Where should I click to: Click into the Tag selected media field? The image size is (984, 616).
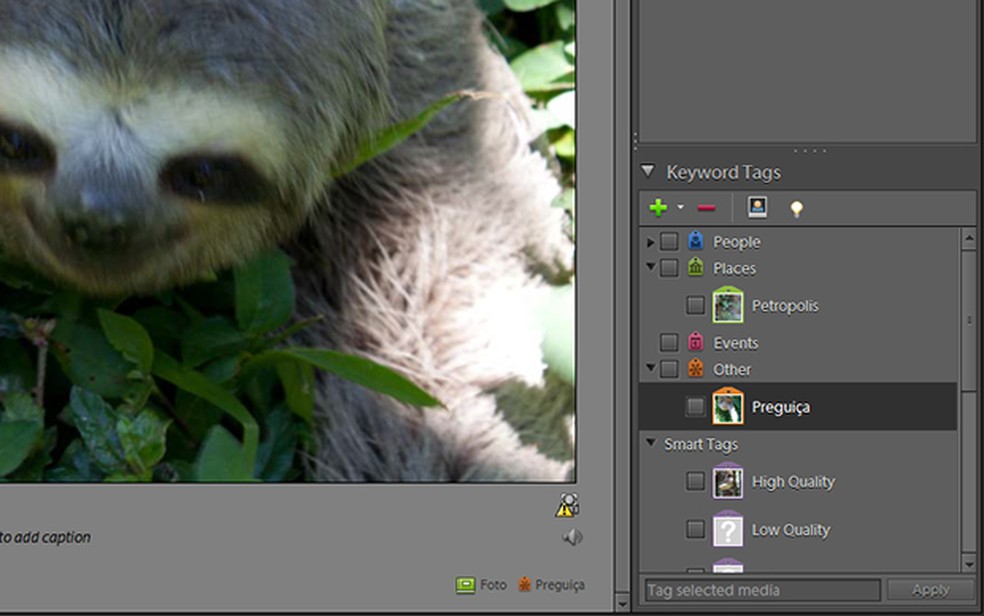pyautogui.click(x=761, y=590)
